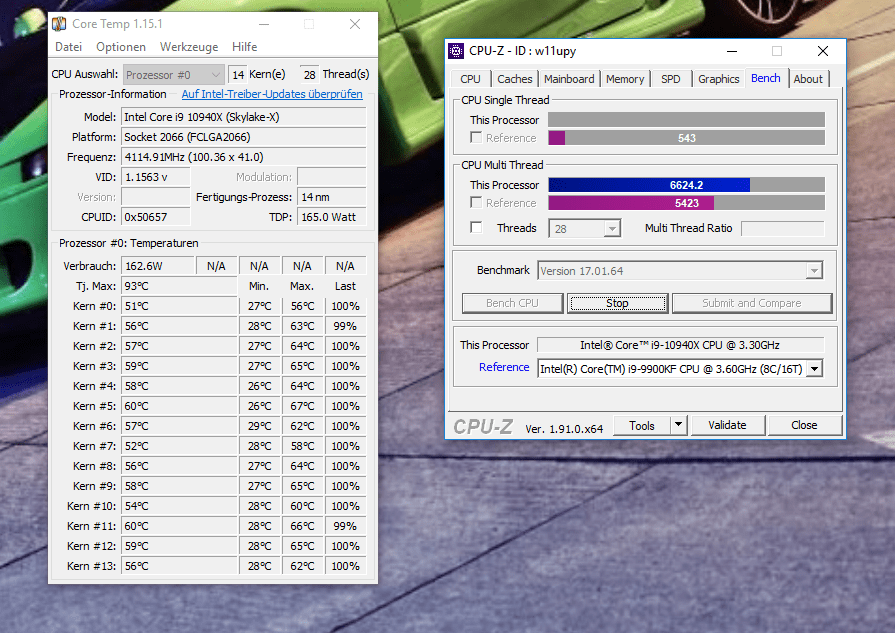Click the Multi Thread Reference 5423 bar

(687, 203)
